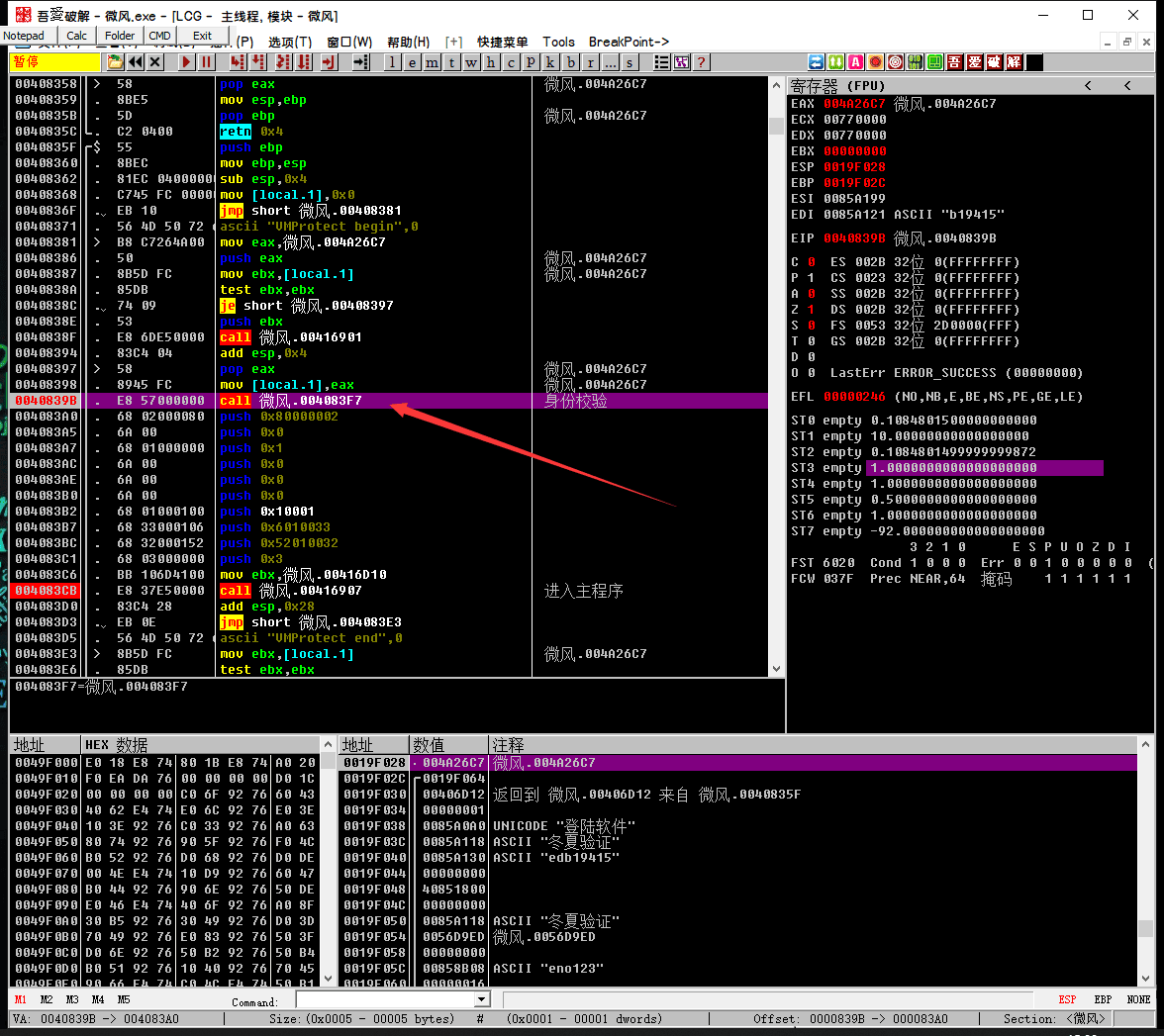Screen dimensions: 1164x1036
Task: Click the debugging options list icon
Action: click(x=661, y=62)
